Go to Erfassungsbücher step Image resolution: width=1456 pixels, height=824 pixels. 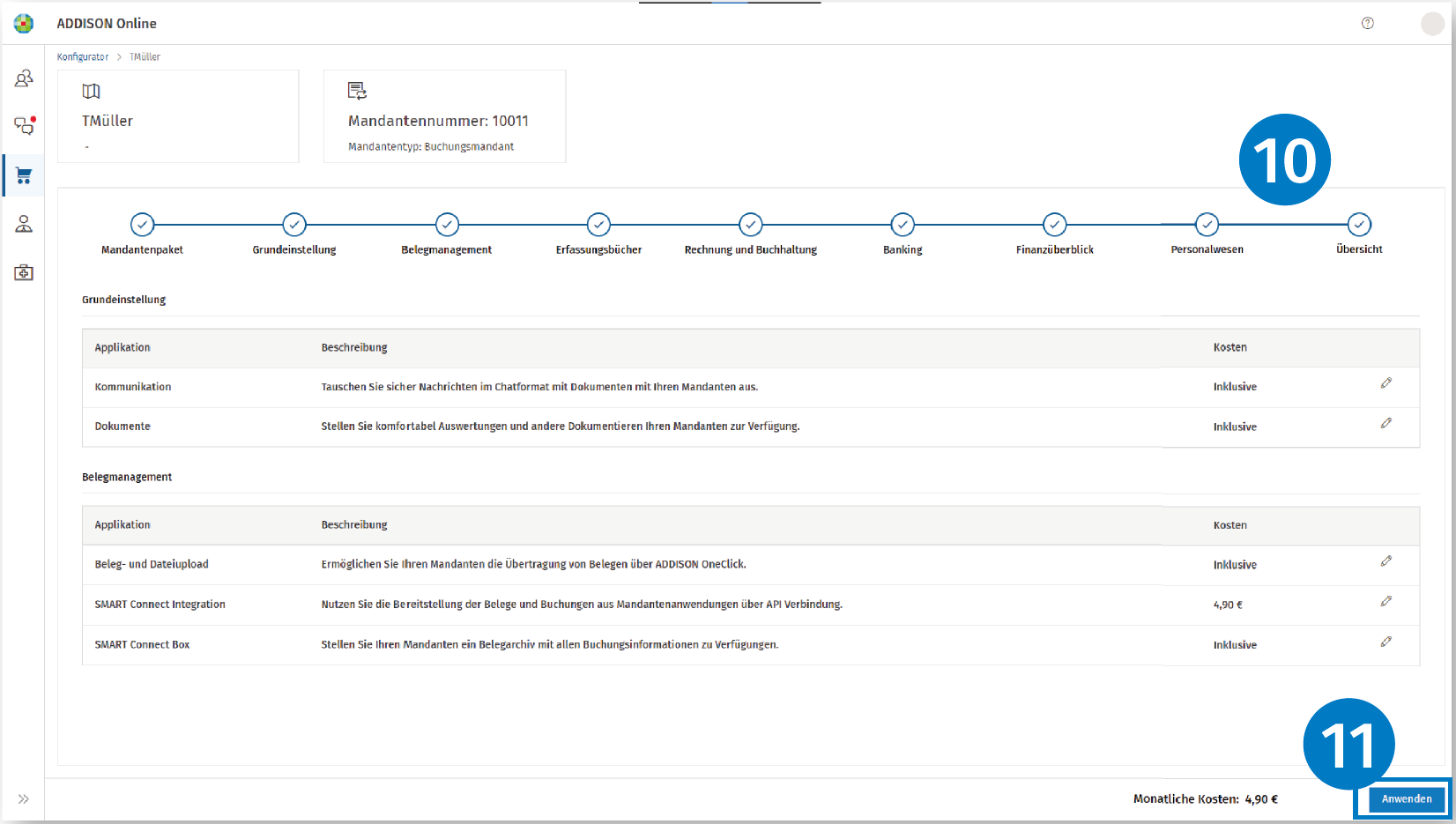[598, 225]
